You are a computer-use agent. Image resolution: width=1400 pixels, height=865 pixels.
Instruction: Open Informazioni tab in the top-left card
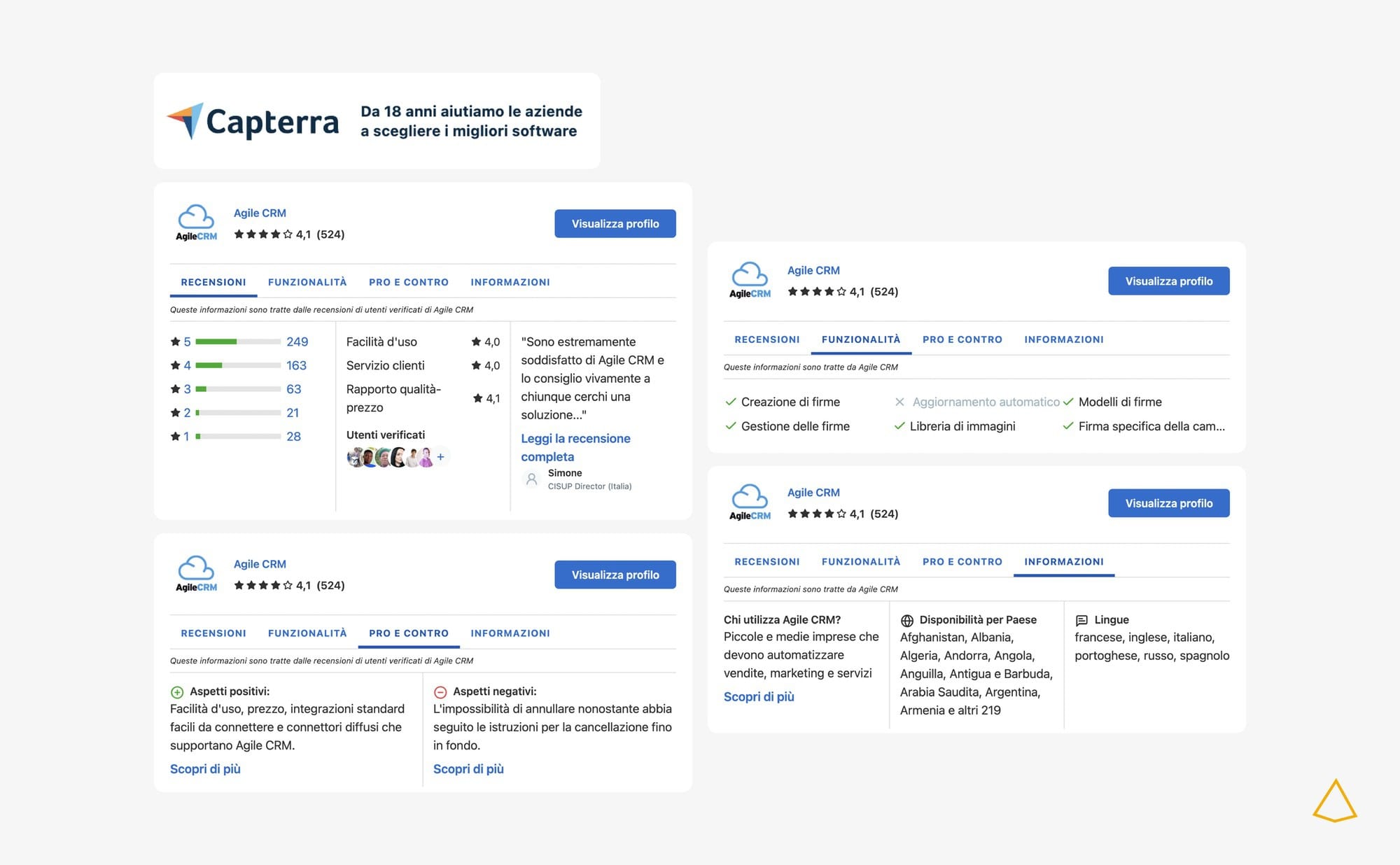pyautogui.click(x=510, y=282)
